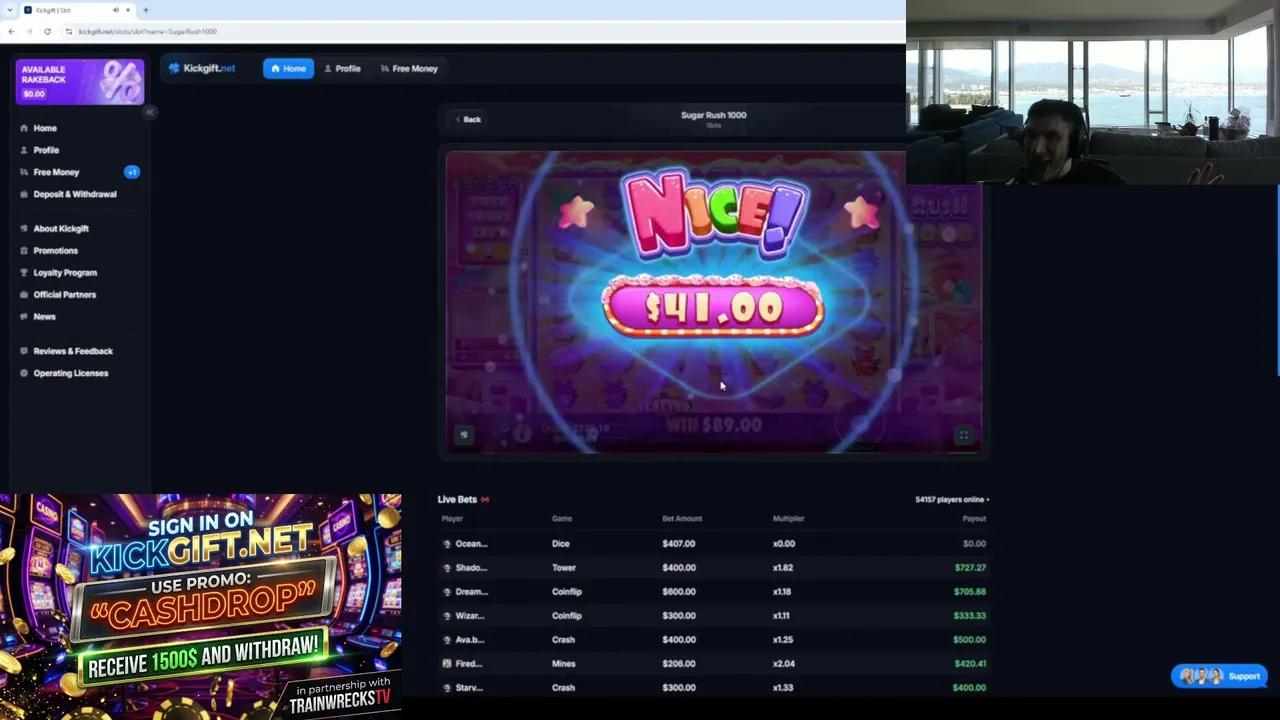Reload the page with browser refresh icon

click(x=47, y=31)
